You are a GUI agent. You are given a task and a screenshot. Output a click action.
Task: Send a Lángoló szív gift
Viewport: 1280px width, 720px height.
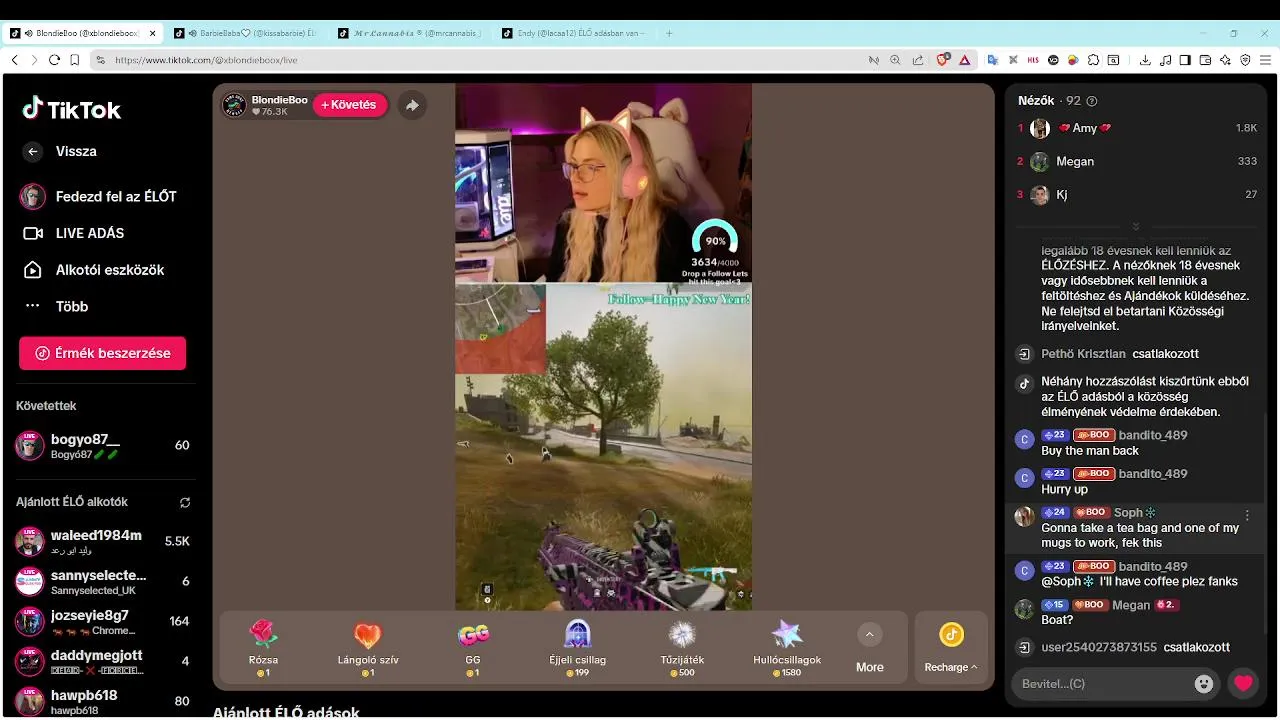coord(368,647)
